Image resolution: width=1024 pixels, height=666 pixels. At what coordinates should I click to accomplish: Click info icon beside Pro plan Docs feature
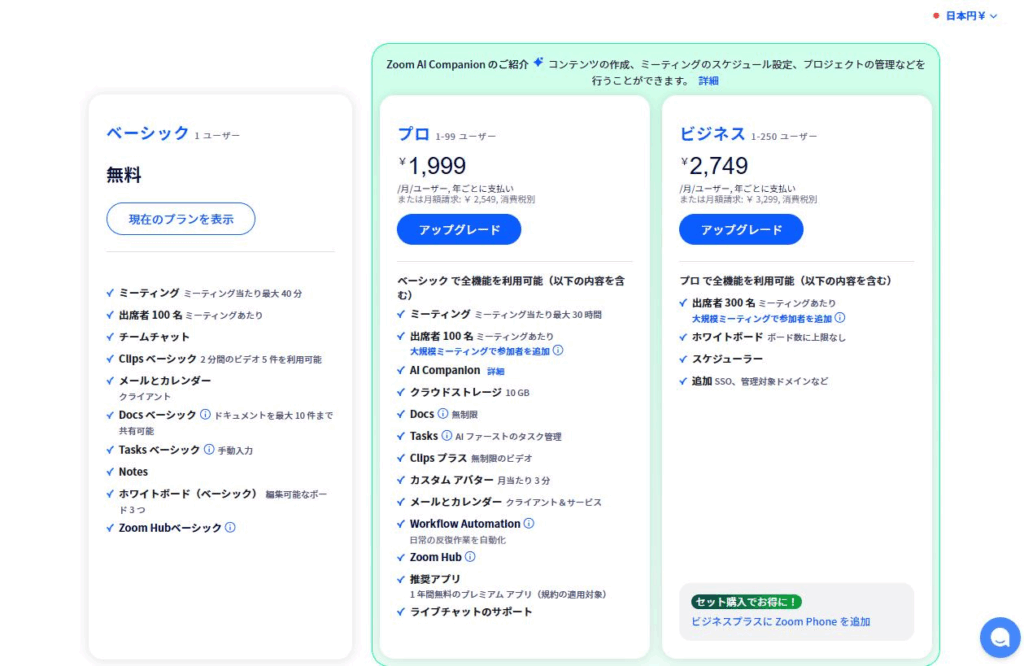[x=443, y=414]
